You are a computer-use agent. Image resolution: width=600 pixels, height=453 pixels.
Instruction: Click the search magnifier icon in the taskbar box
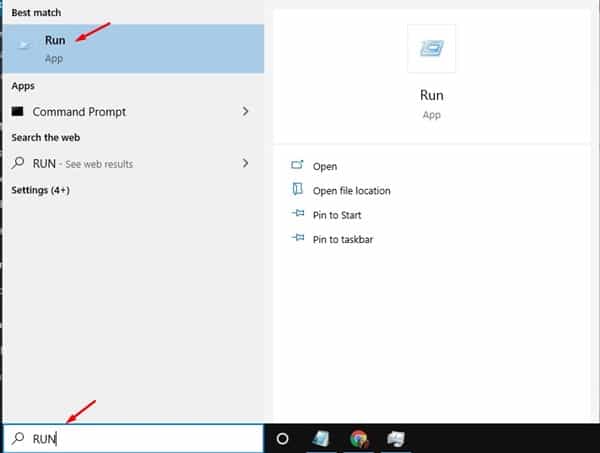18,438
